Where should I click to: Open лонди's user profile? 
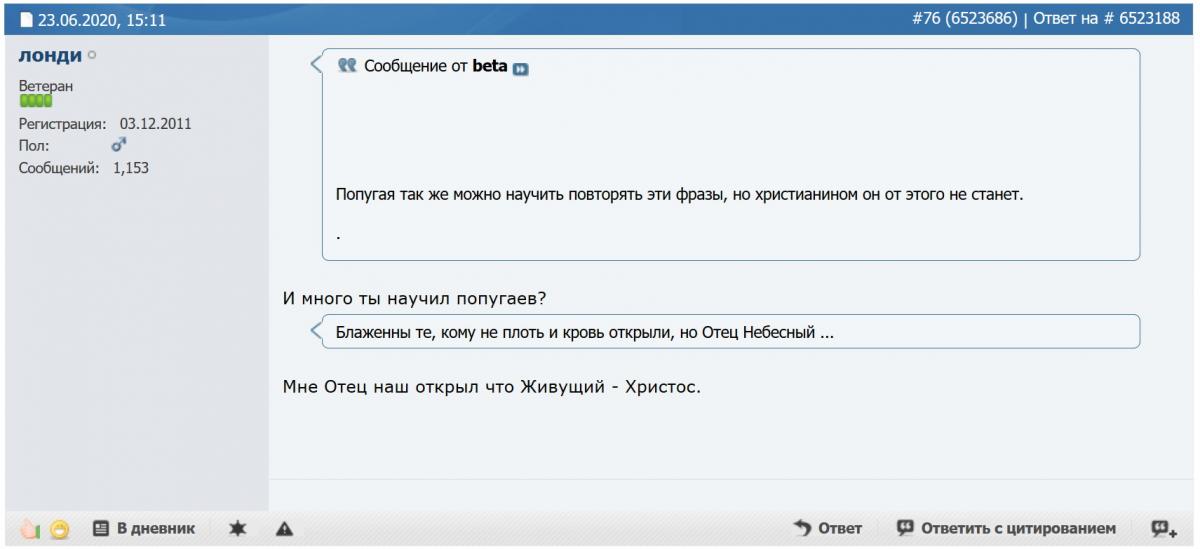click(x=50, y=56)
